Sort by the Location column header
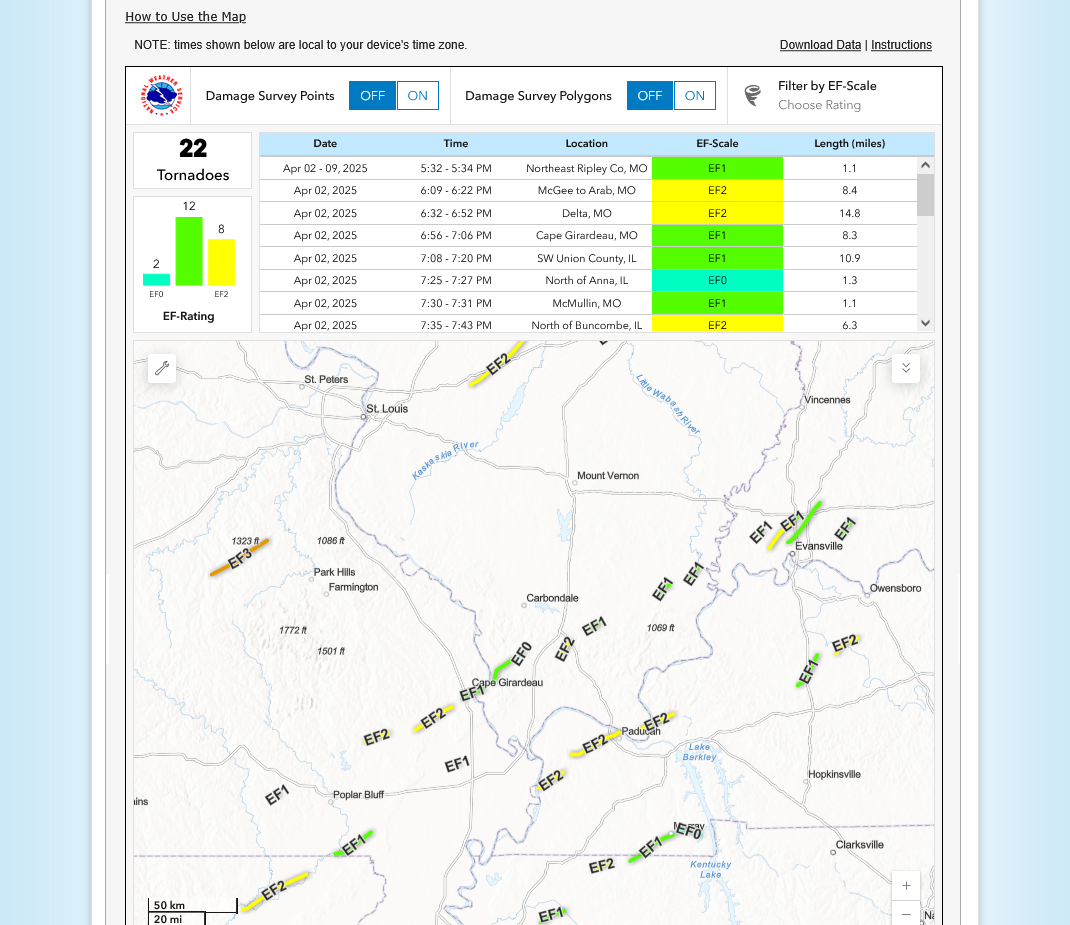 (586, 143)
